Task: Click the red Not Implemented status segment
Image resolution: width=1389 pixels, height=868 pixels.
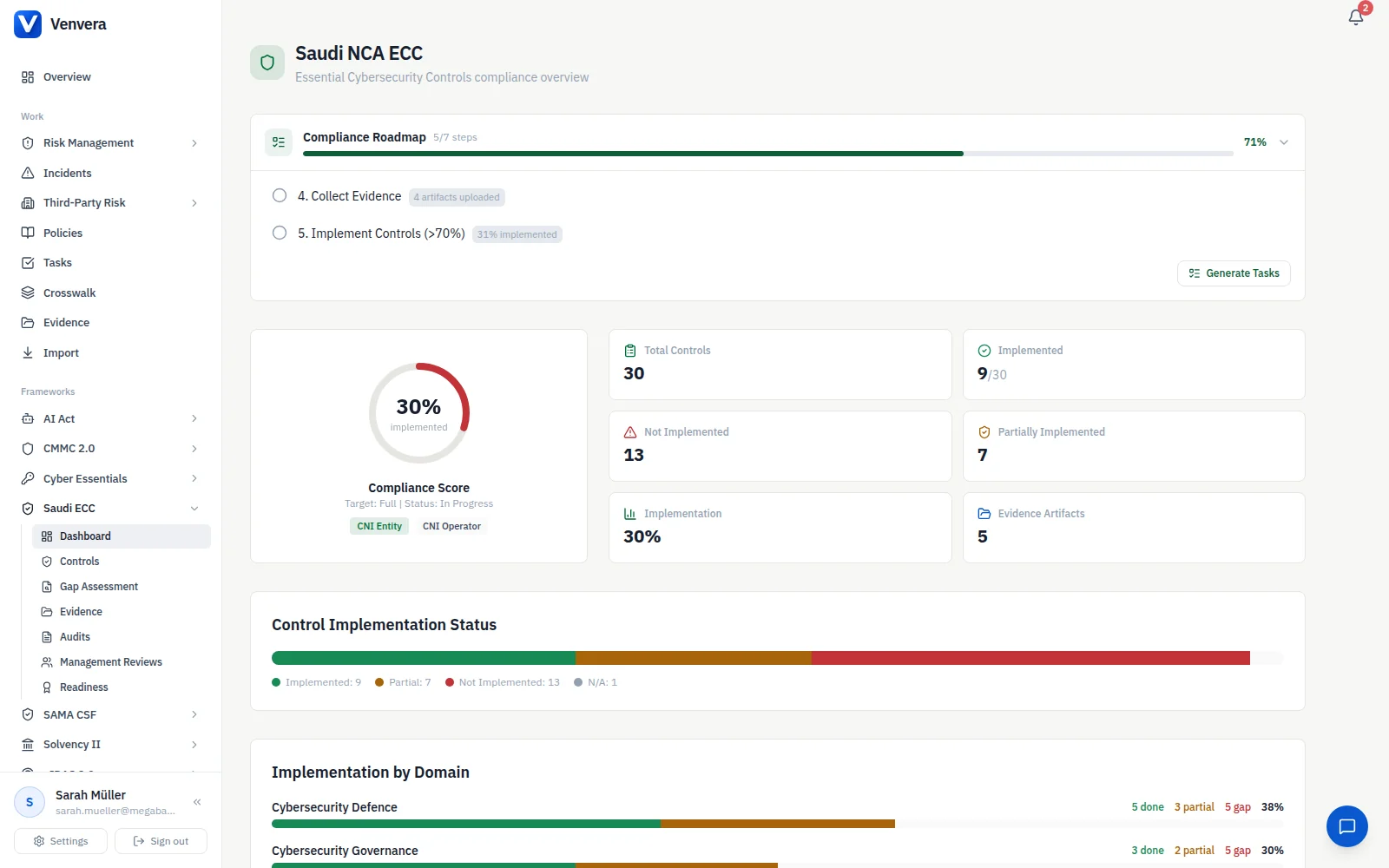Action: click(x=1030, y=658)
